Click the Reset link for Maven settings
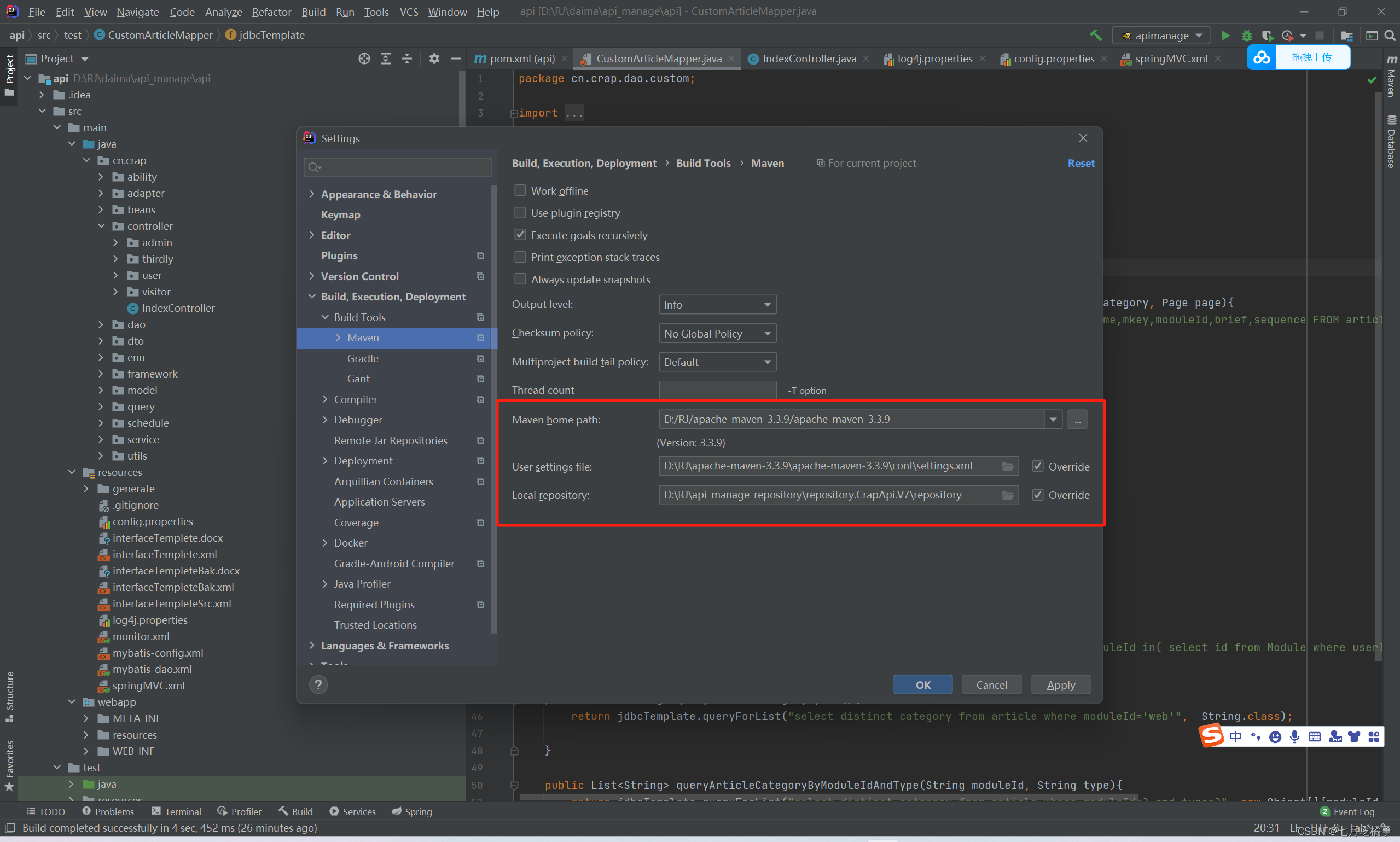The height and width of the screenshot is (842, 1400). point(1080,163)
